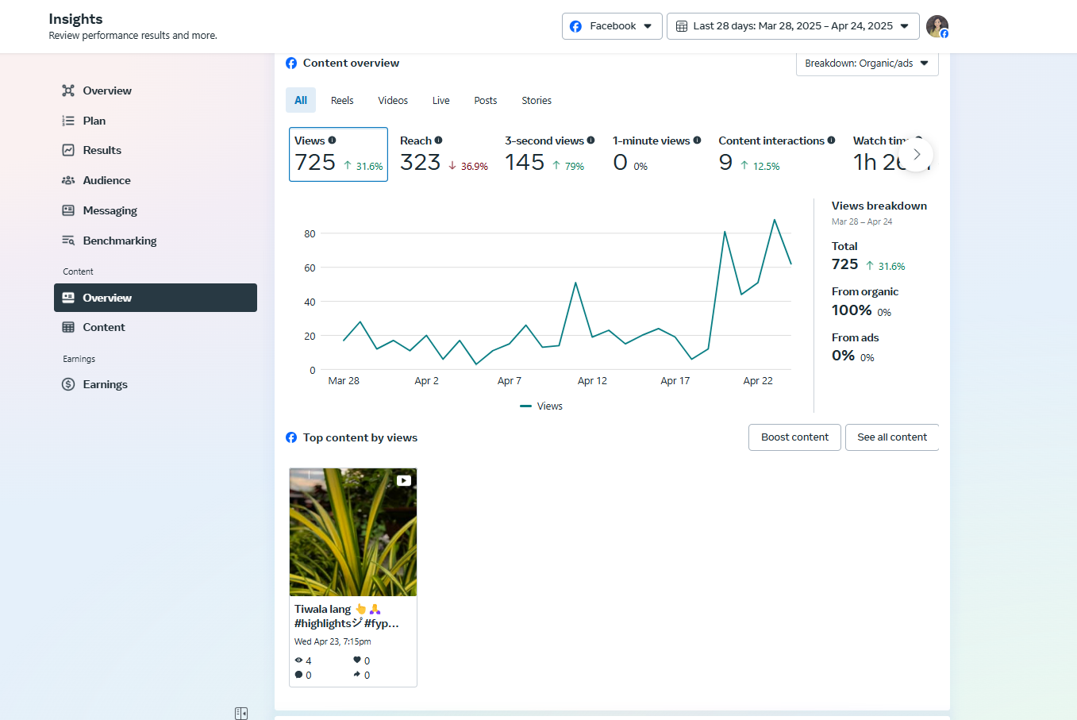Click the Earnings dollar icon
This screenshot has width=1077, height=720.
(68, 384)
